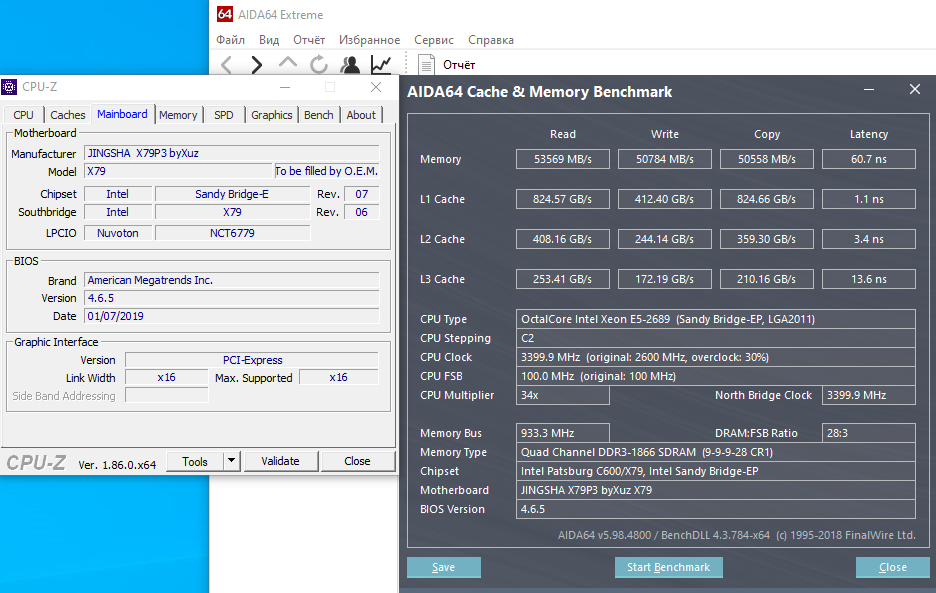Click Southbridge X79 value

[x=232, y=212]
